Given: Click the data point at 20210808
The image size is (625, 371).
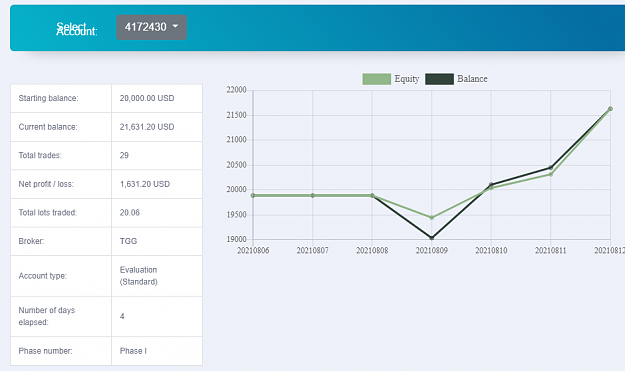Looking at the screenshot, I should [x=372, y=196].
